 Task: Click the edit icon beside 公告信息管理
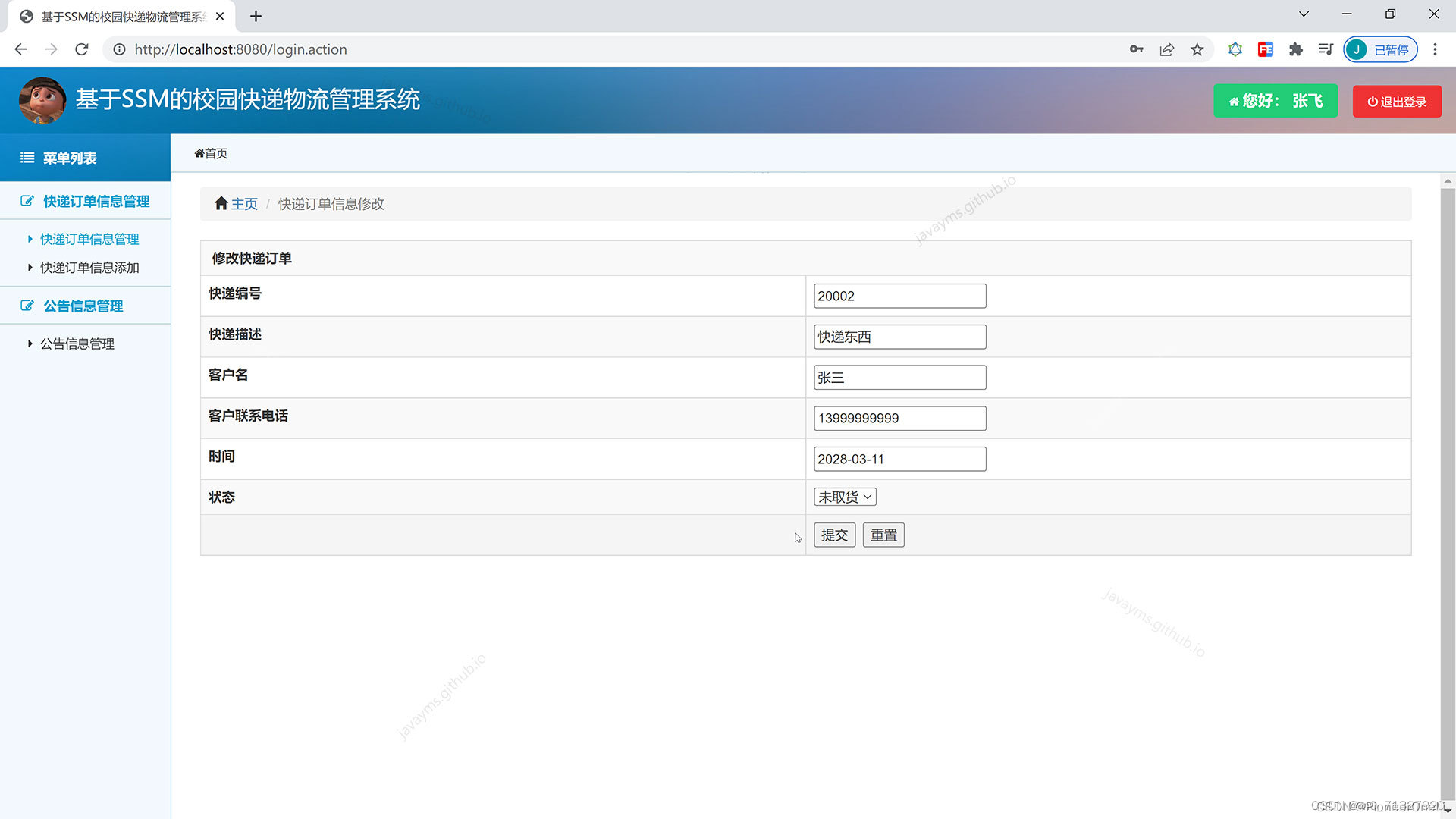25,305
